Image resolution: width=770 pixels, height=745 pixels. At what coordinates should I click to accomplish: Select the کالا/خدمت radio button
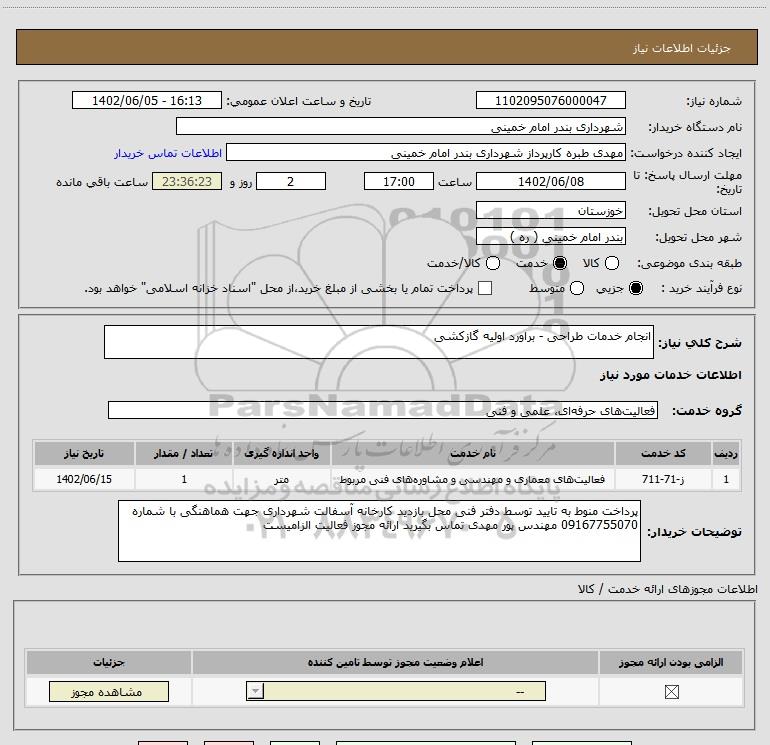(x=493, y=263)
